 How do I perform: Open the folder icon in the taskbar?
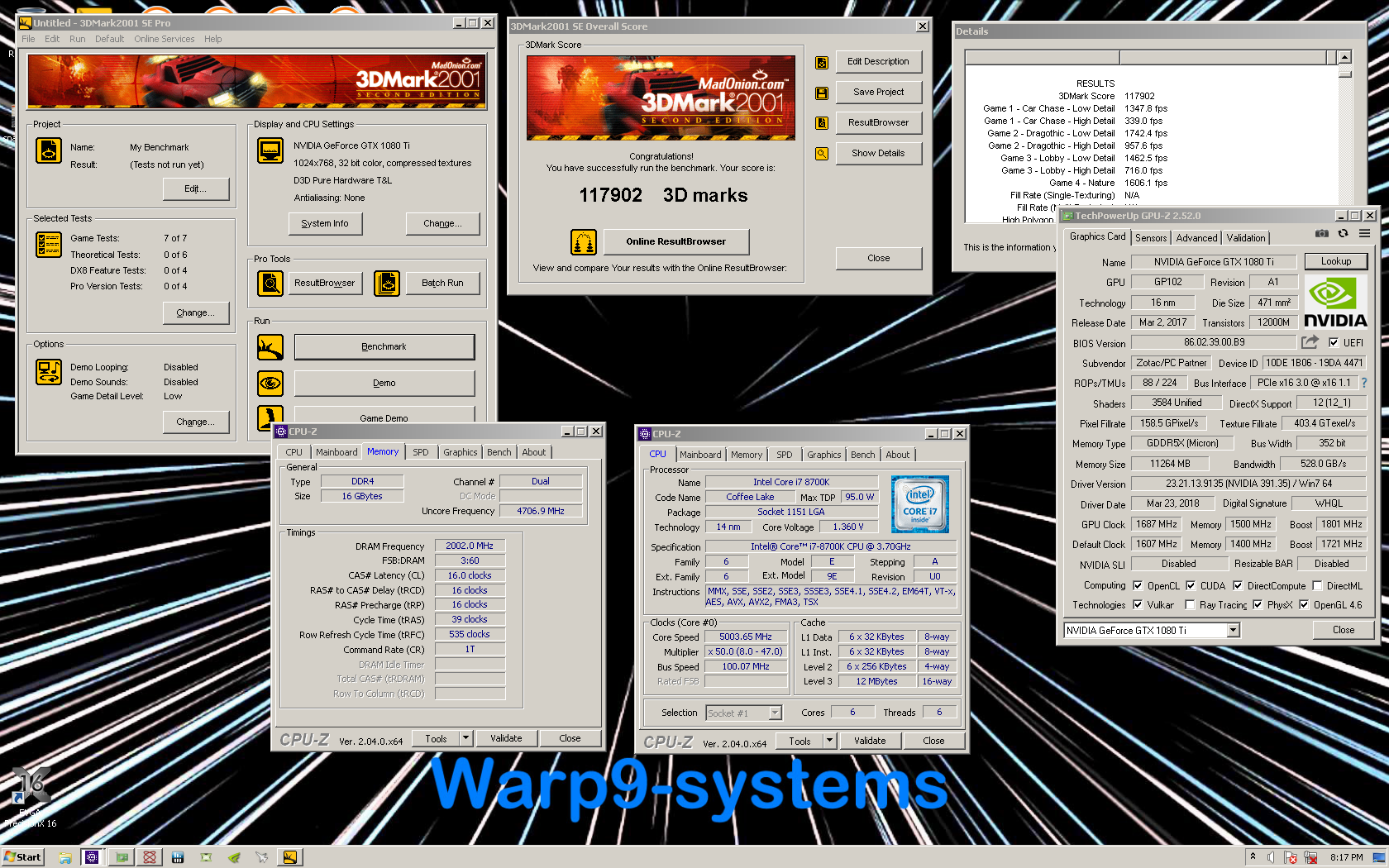pos(64,857)
